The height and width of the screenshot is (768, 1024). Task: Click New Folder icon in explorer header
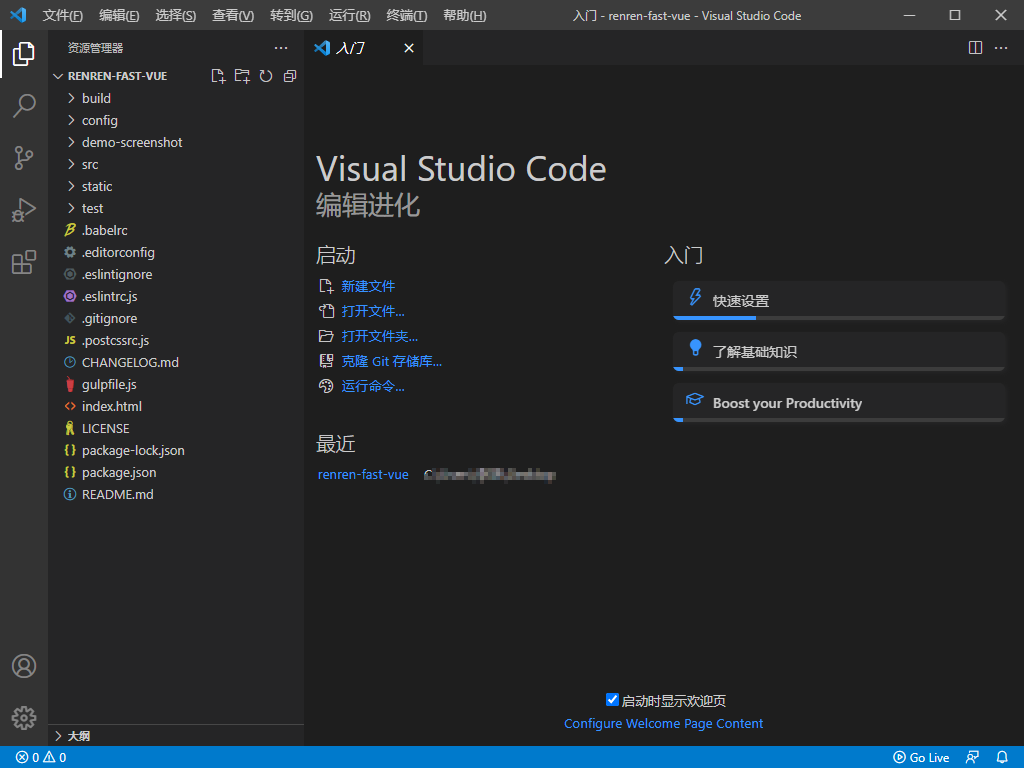click(x=242, y=76)
